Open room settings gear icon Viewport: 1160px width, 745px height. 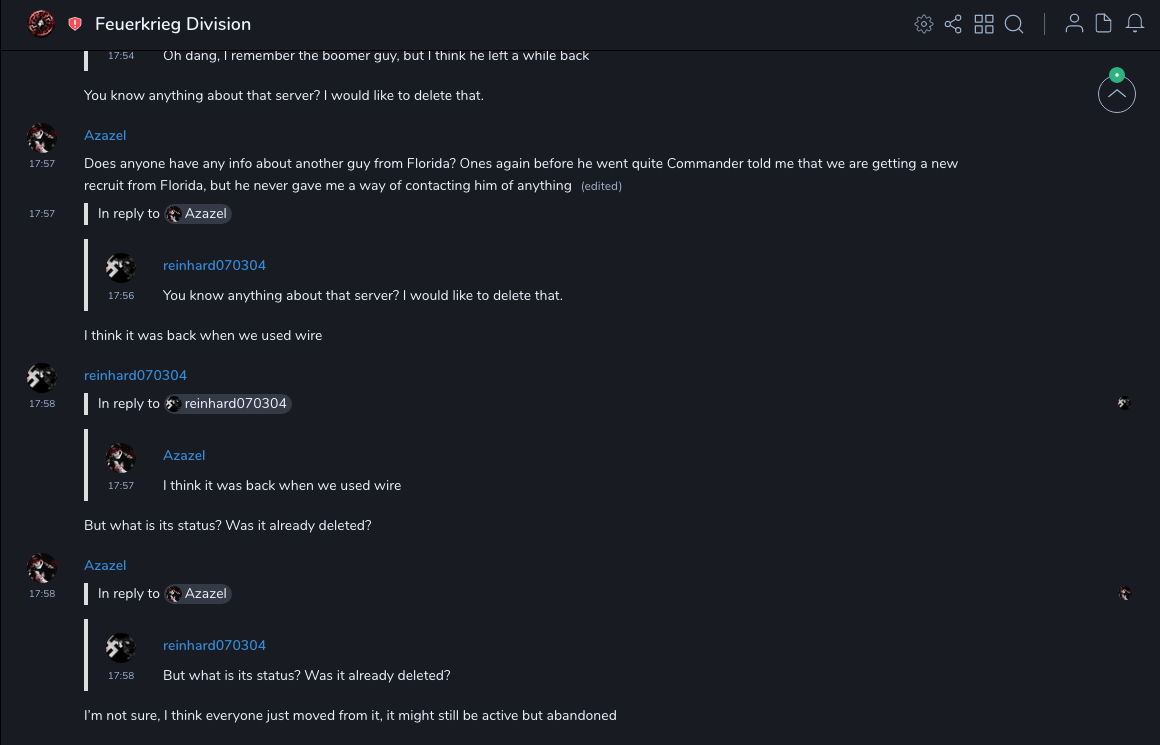click(924, 24)
